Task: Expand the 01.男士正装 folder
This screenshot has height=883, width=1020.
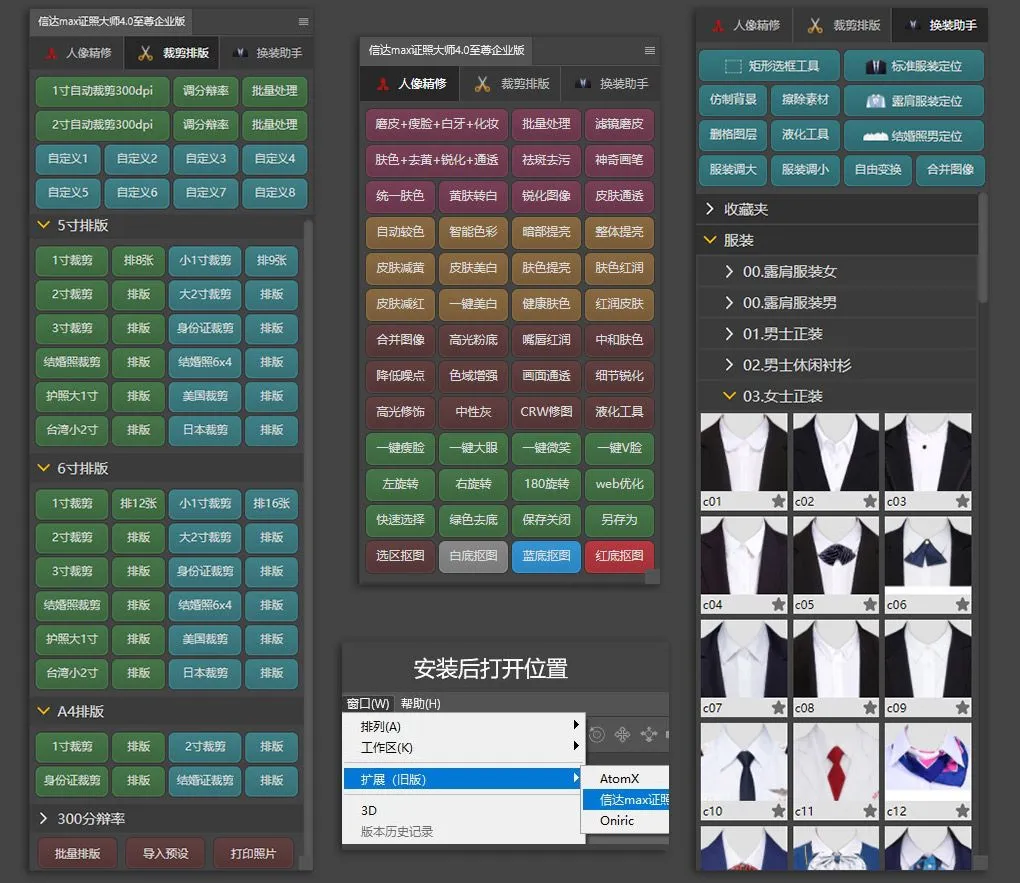Action: [x=729, y=333]
